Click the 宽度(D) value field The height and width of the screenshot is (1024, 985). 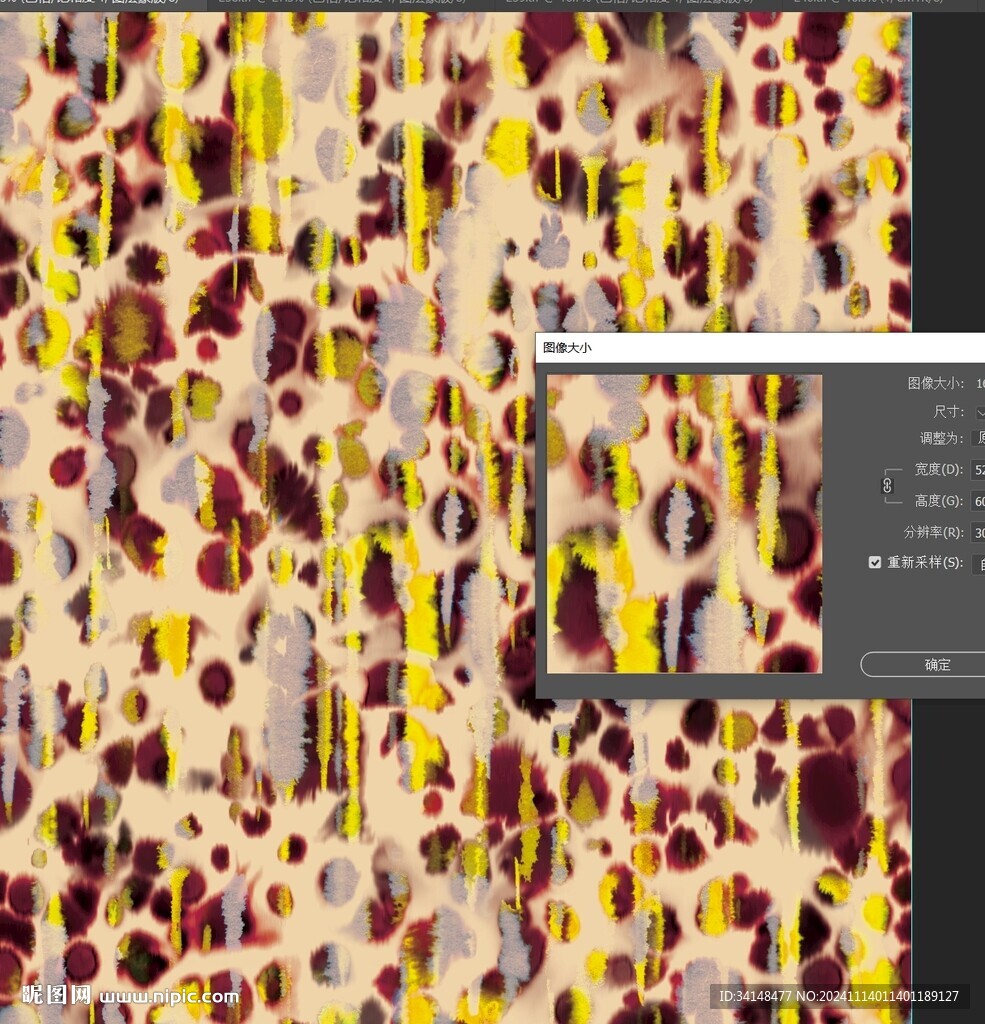point(978,470)
